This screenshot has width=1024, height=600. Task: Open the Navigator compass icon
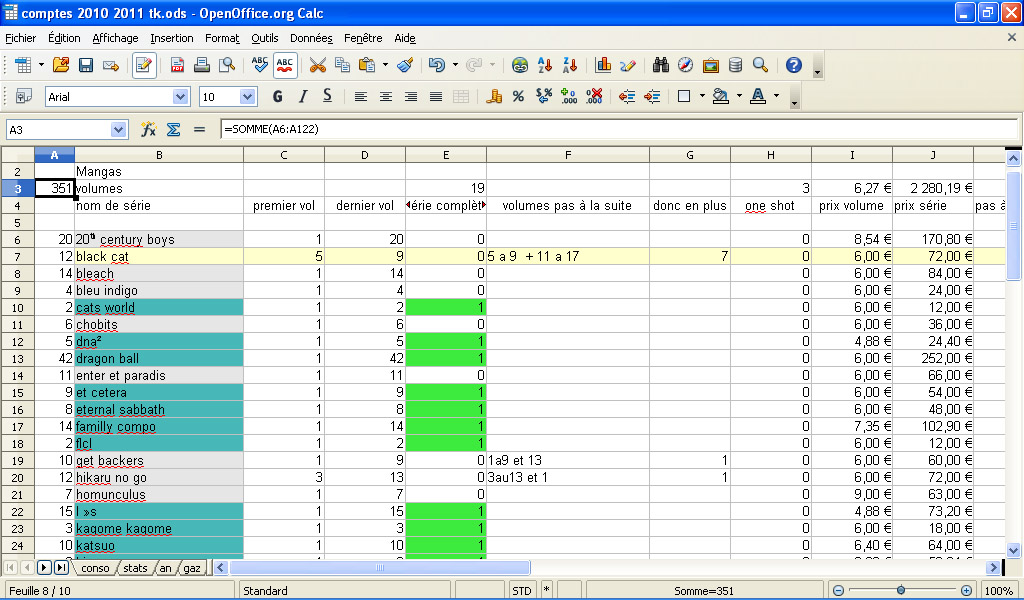(x=686, y=66)
